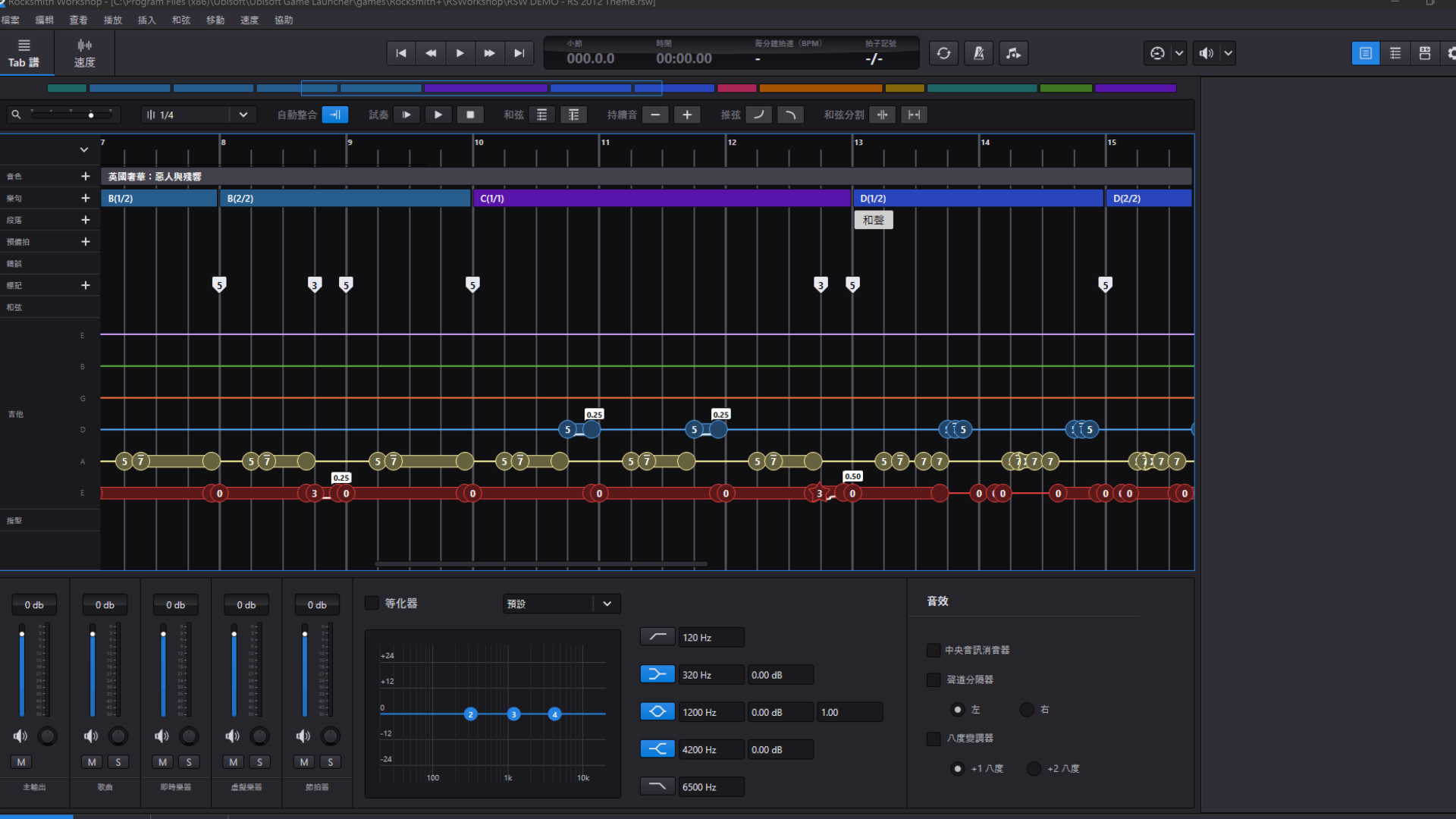
Task: Select the C(1/1) phrase block
Action: 662,198
